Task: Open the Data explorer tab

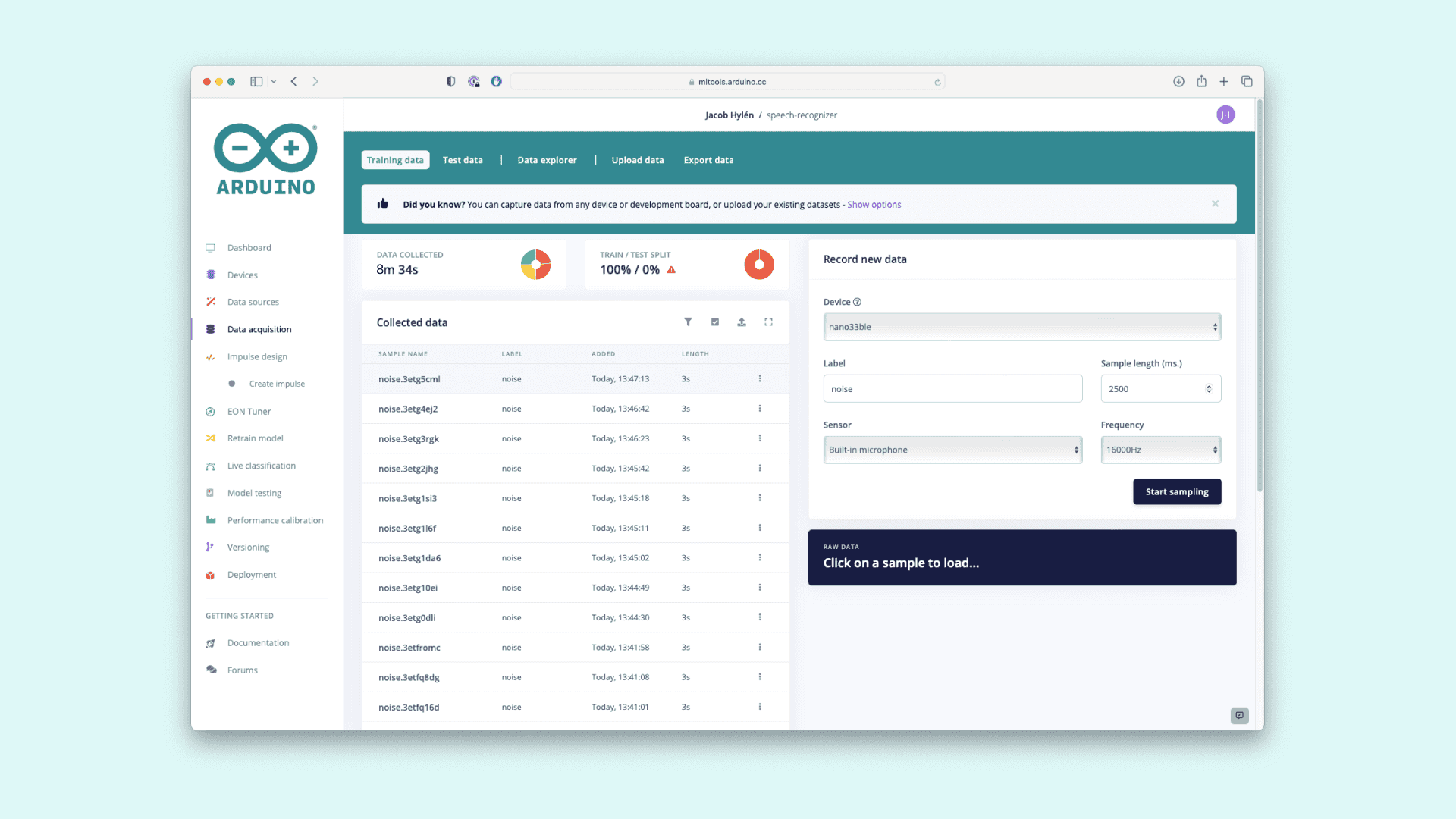Action: point(547,160)
